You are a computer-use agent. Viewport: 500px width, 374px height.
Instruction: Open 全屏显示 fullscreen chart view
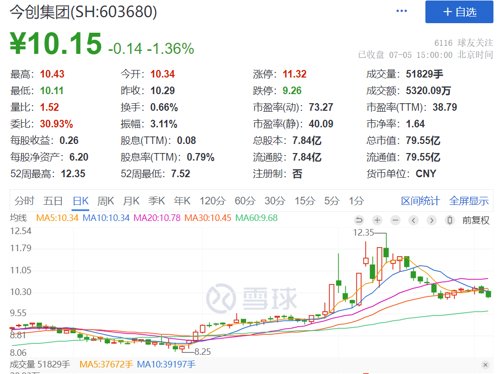[x=469, y=201]
